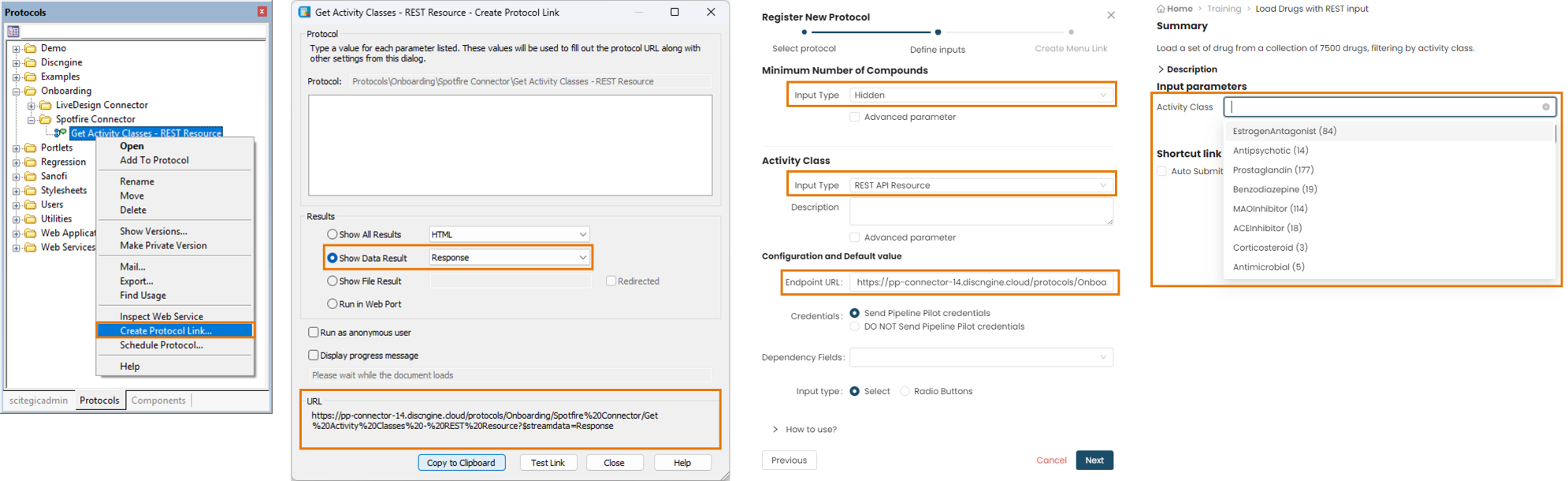1568x481 pixels.
Task: Check Advanced parameter under Activity Class
Action: click(854, 237)
